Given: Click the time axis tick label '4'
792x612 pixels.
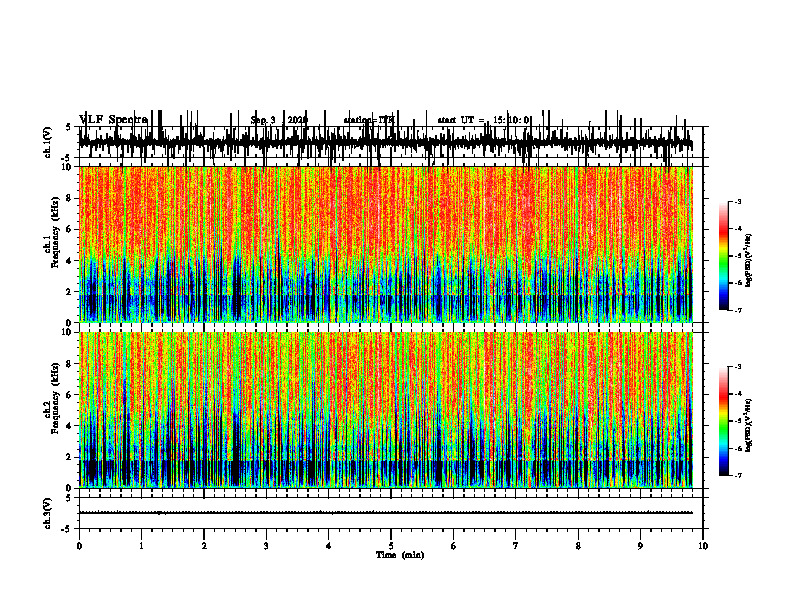Looking at the screenshot, I should coord(328,546).
